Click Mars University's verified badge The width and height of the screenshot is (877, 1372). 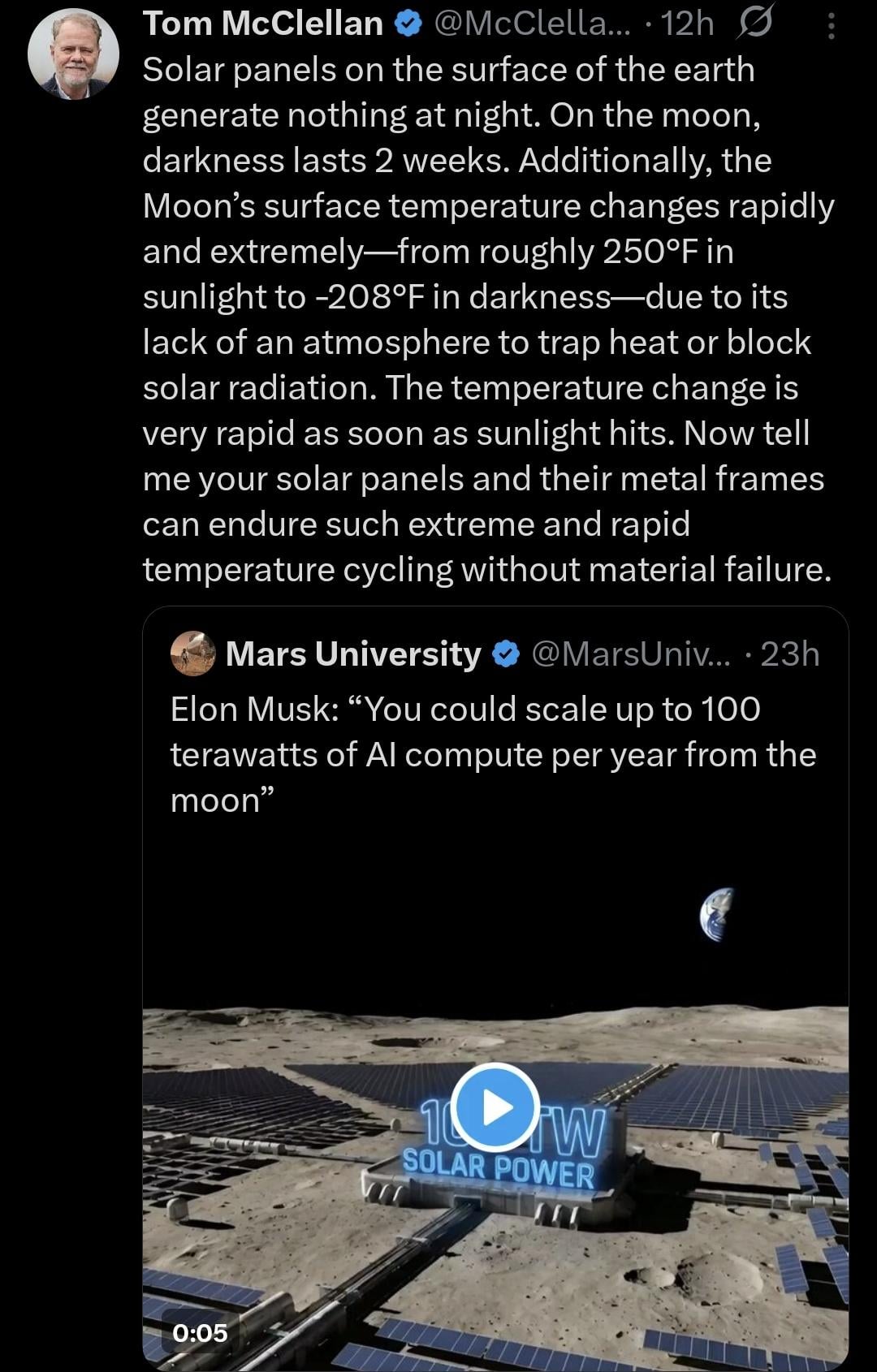(x=506, y=654)
